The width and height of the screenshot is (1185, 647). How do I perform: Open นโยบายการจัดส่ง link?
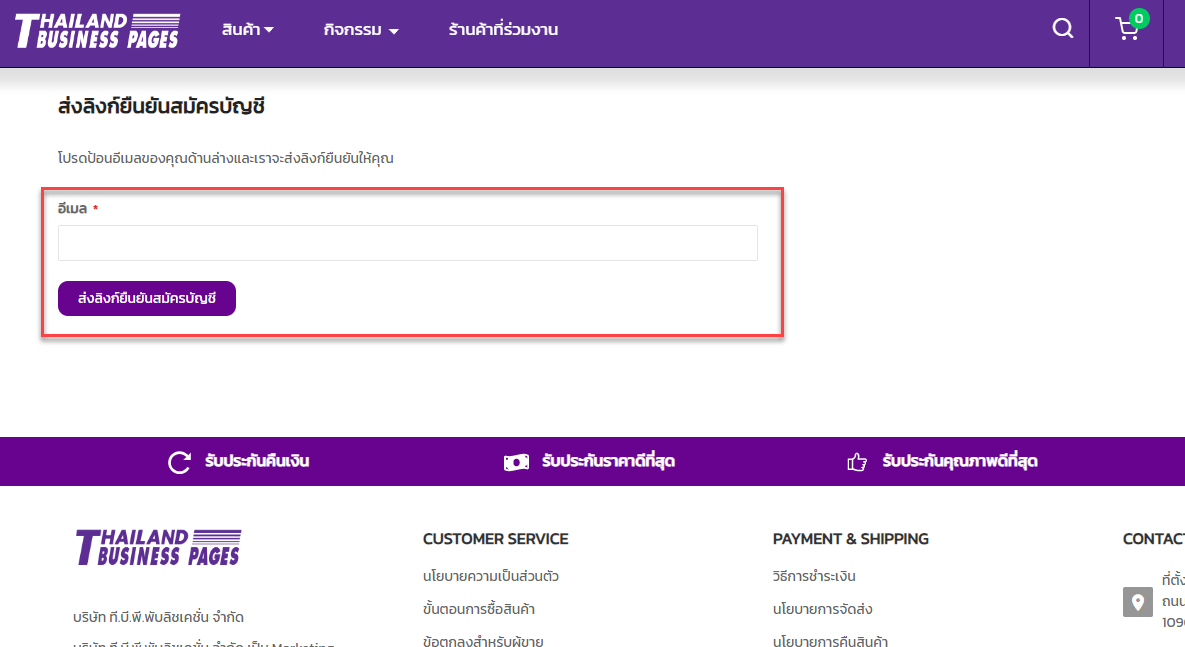click(x=822, y=609)
